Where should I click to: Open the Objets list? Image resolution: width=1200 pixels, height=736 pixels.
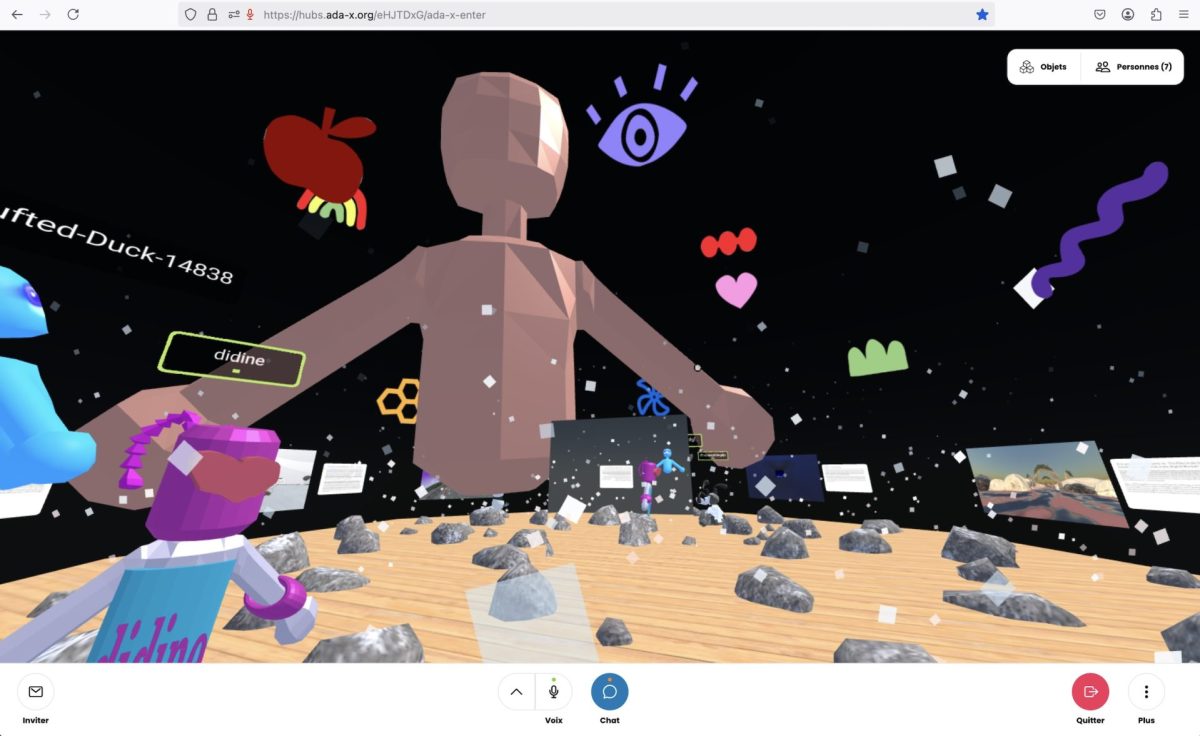tap(1044, 67)
